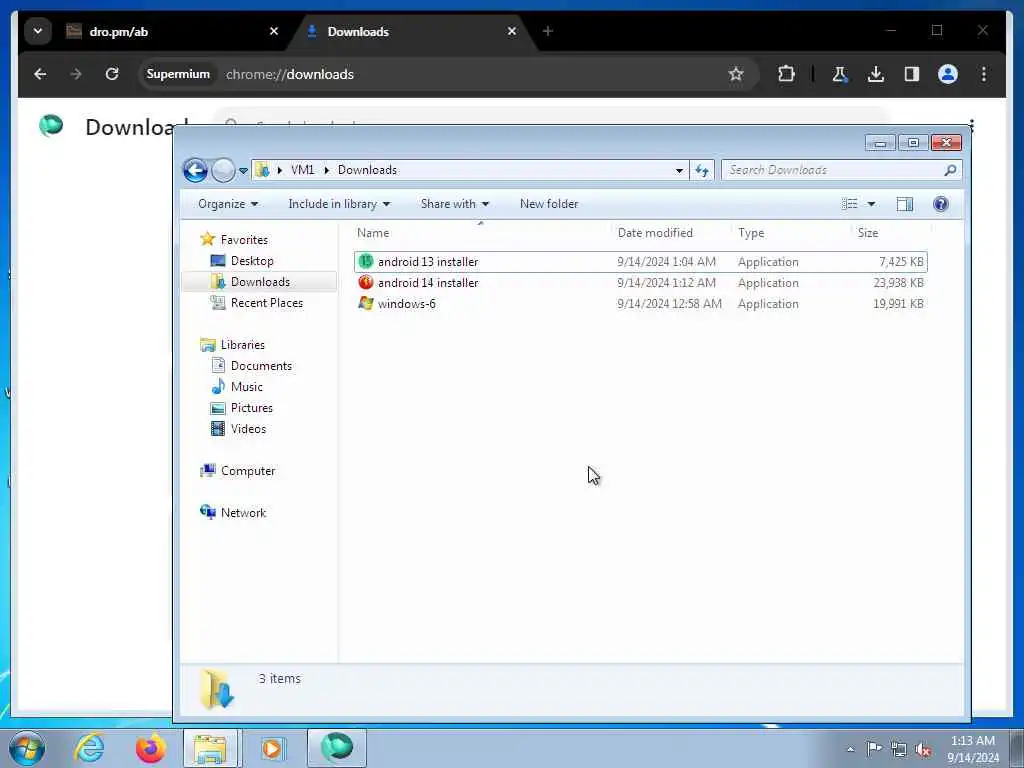Select android 13 installer file icon
The image size is (1024, 768).
366,262
